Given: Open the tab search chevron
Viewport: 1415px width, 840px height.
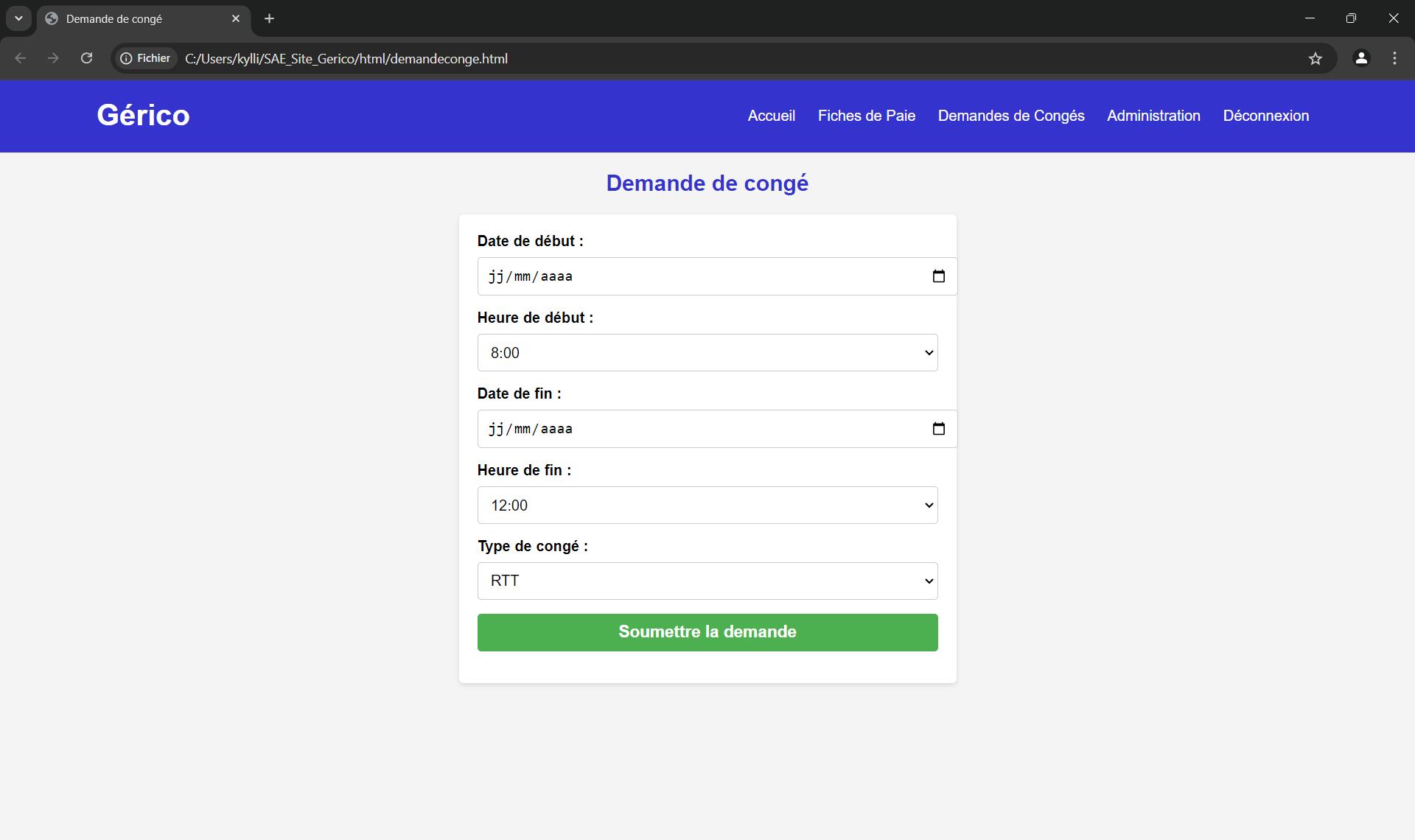Looking at the screenshot, I should tap(18, 18).
